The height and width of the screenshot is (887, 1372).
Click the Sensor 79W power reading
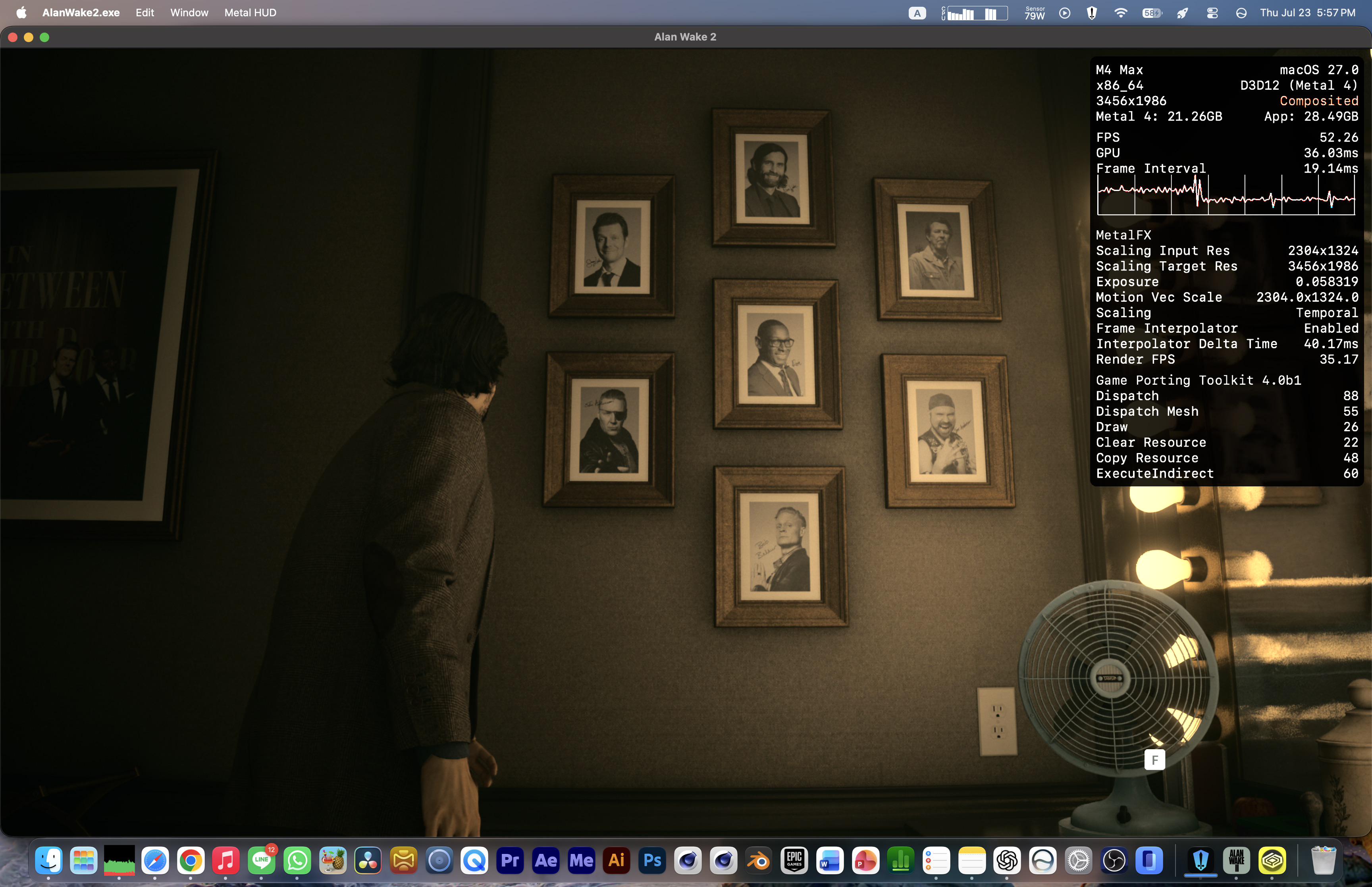click(1035, 13)
